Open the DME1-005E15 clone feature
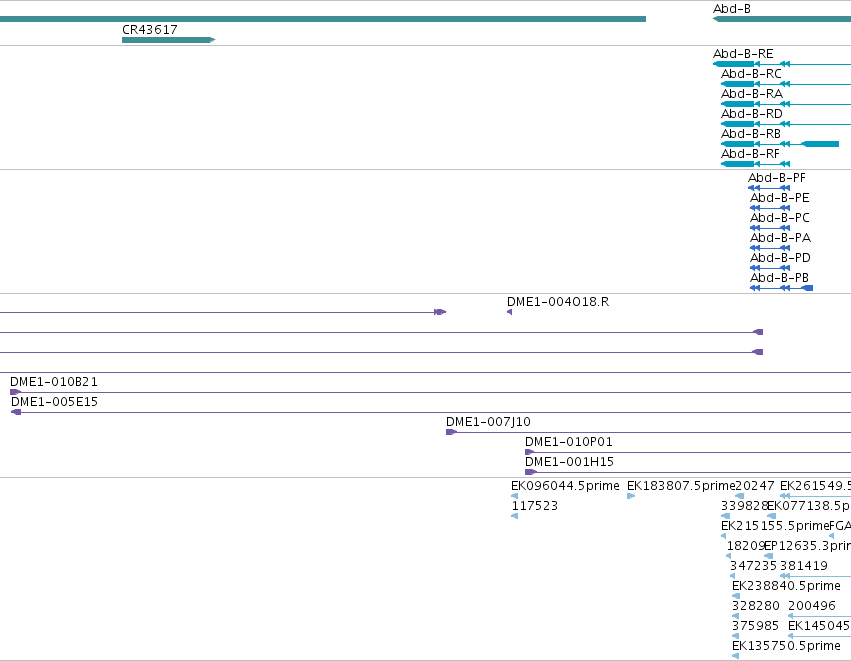Screen dimensions: 851x661 pos(54,402)
